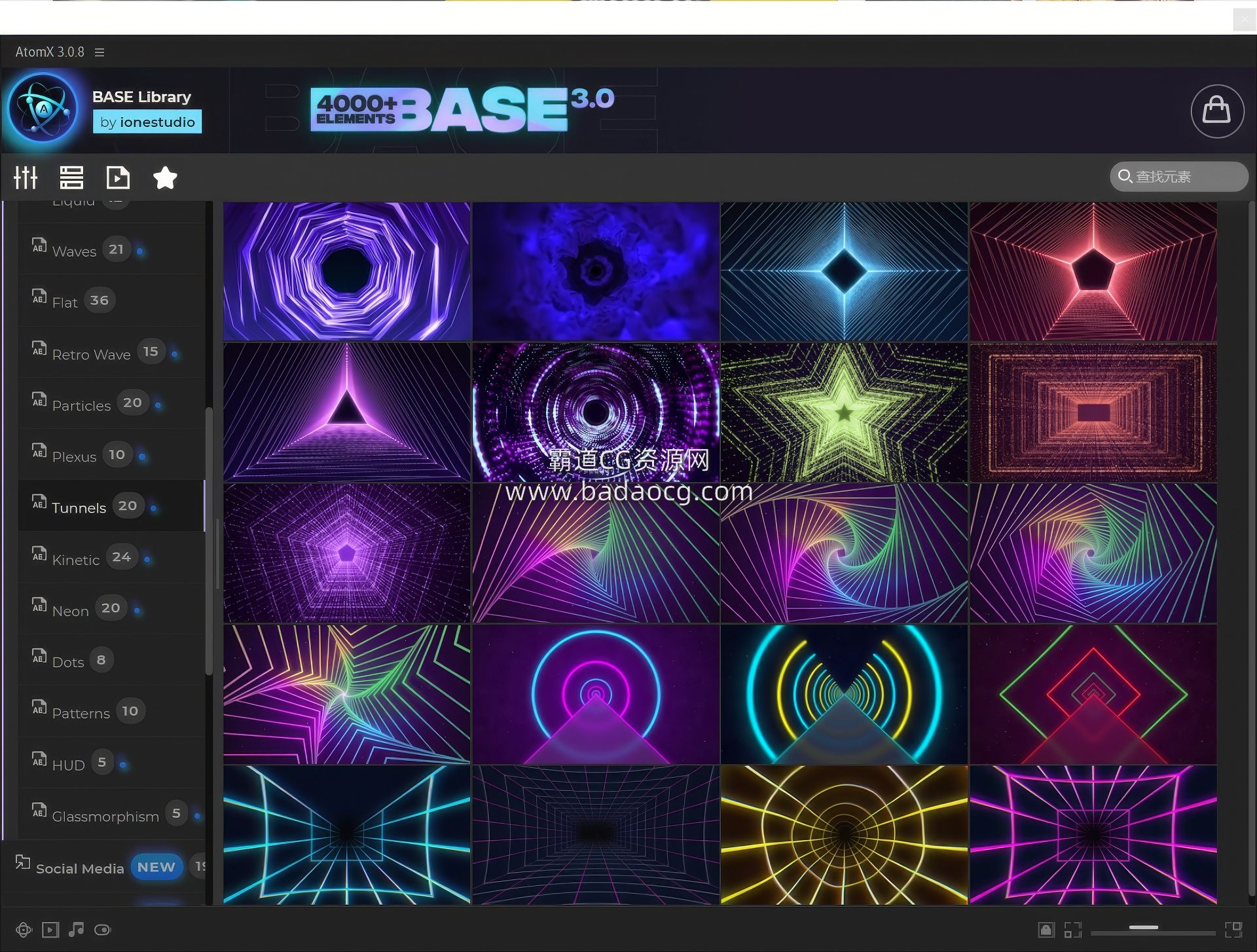1257x952 pixels.
Task: Toggle the play preview icon in bottom bar
Action: click(x=50, y=930)
